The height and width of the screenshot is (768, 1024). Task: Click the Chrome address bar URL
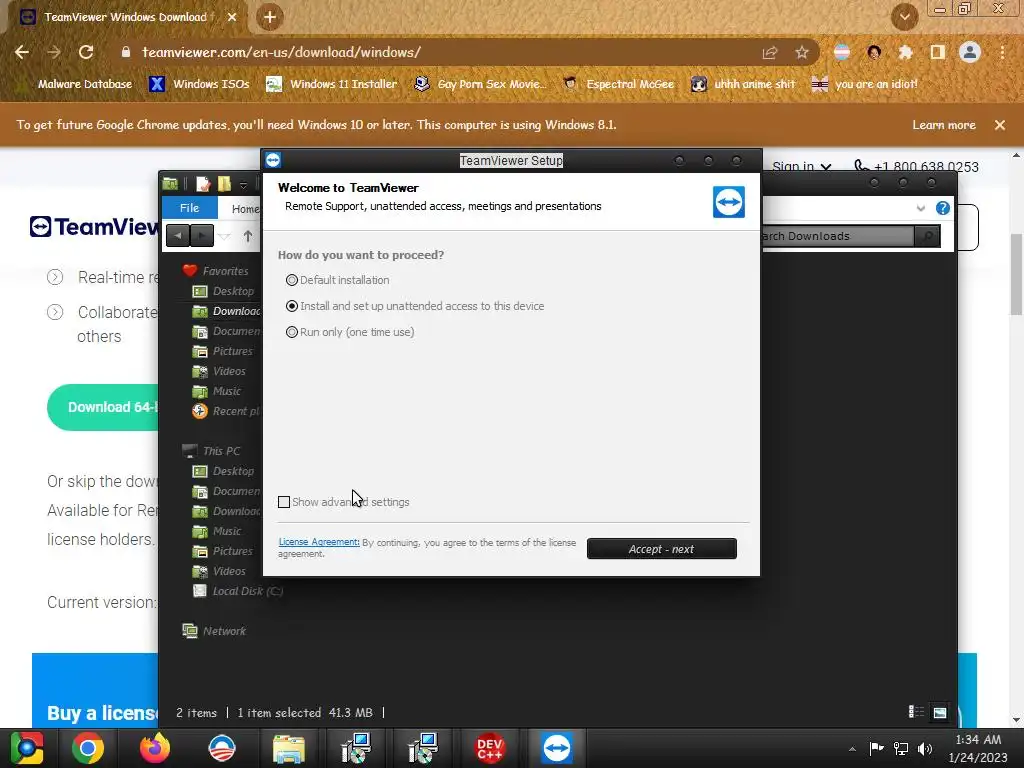tap(281, 52)
